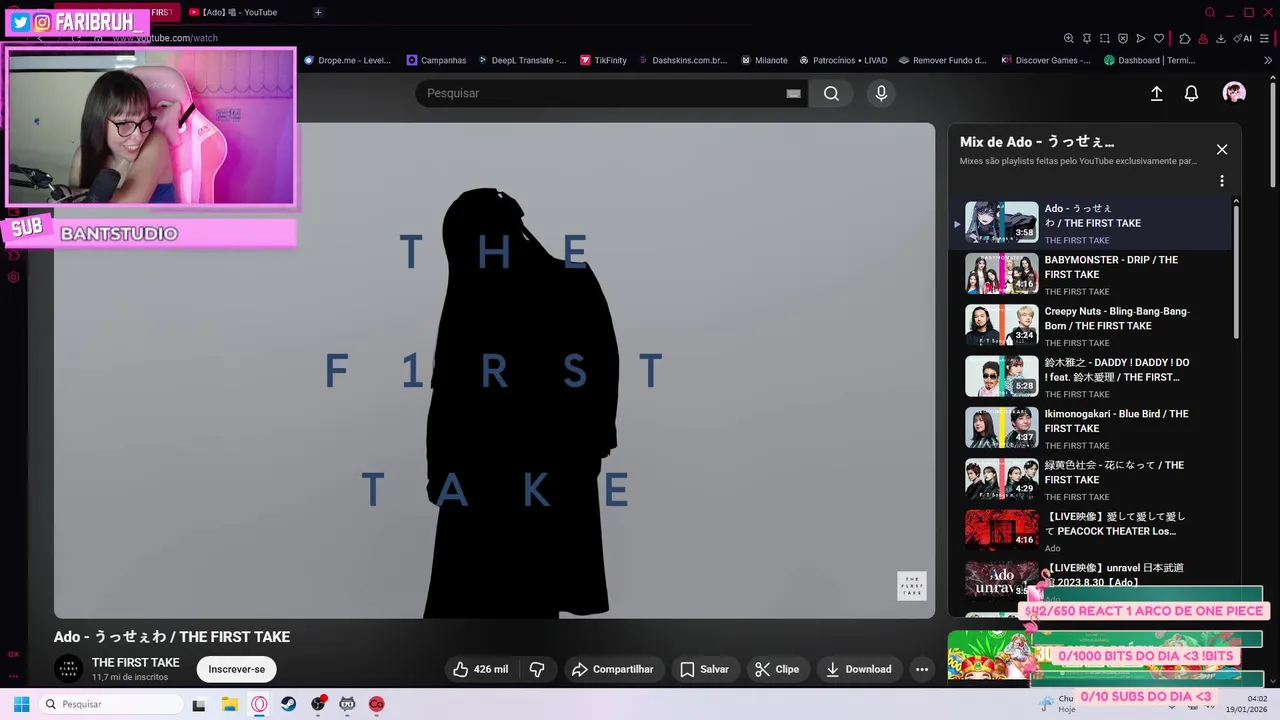The image size is (1280, 720).
Task: Open more actions ellipsis below the video
Action: pos(922,669)
